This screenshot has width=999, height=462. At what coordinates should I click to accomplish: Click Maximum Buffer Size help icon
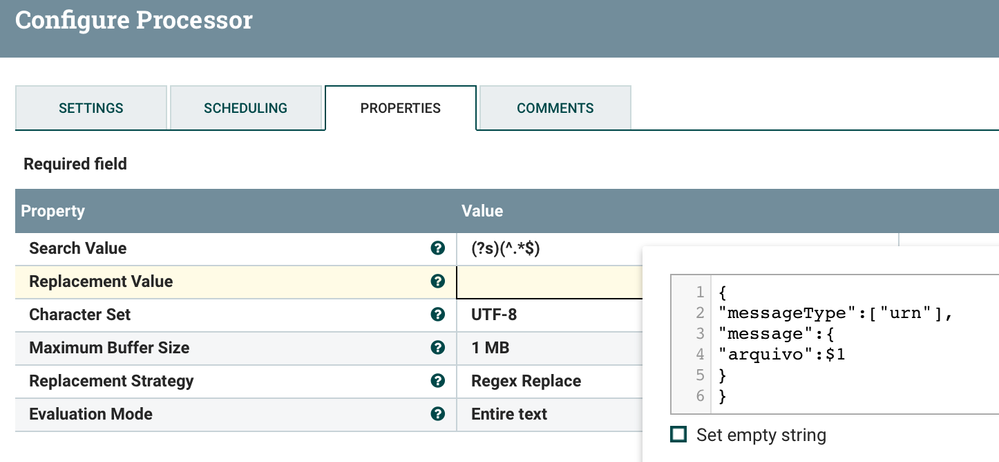pyautogui.click(x=437, y=348)
